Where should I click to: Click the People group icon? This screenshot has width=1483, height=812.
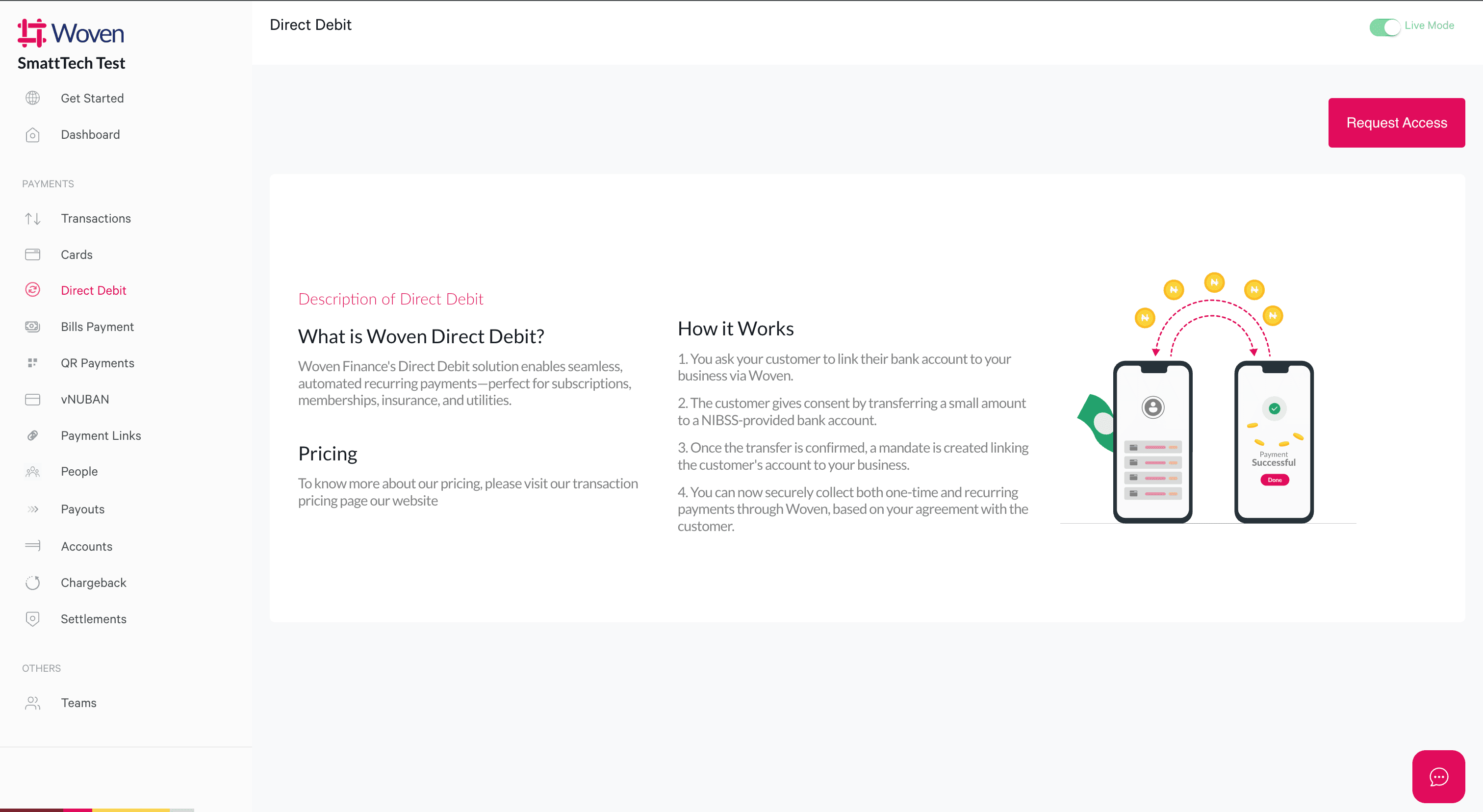tap(33, 472)
